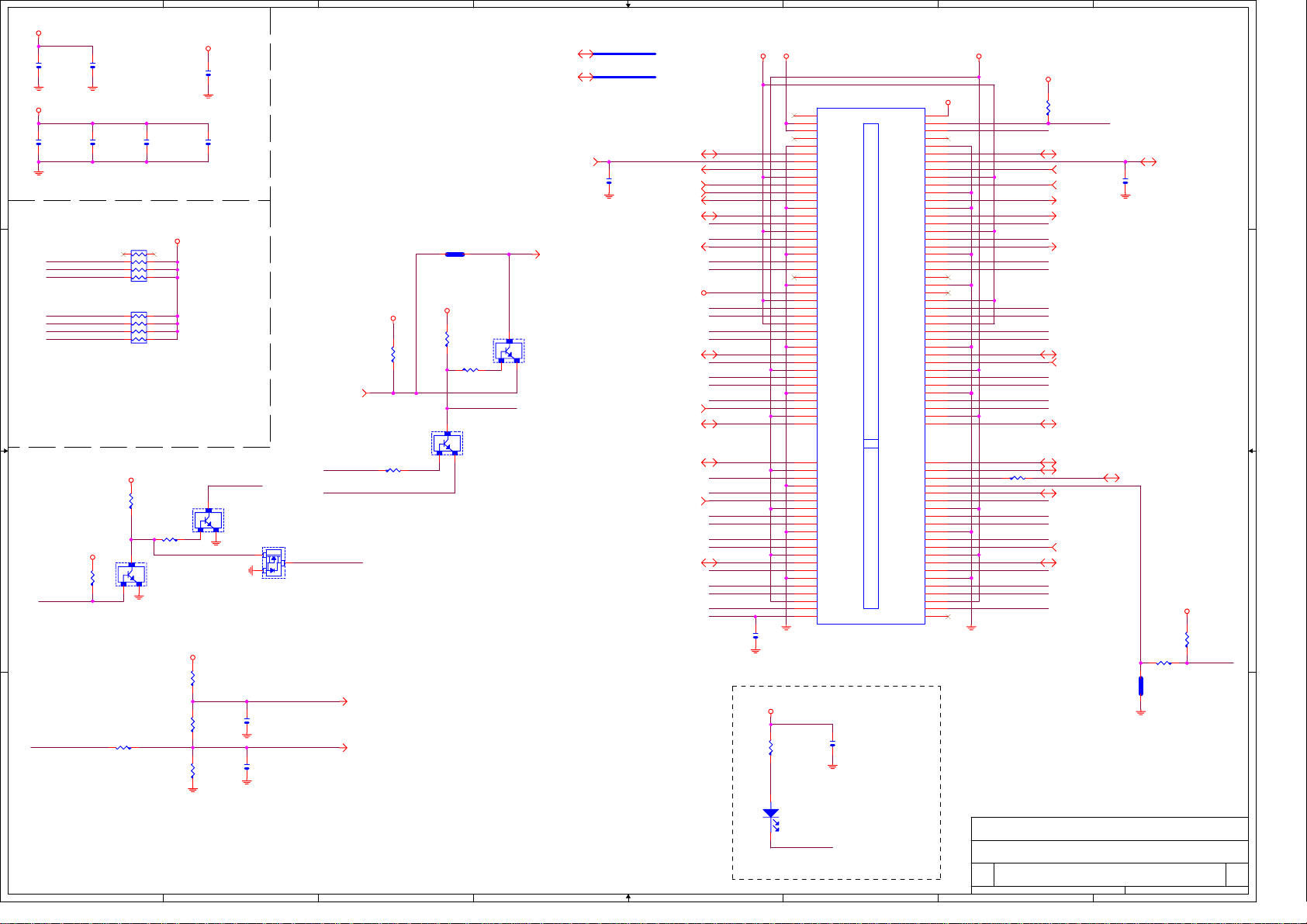
Task: Select the MOSFET symbol beside the chassis ground
Action: [273, 562]
